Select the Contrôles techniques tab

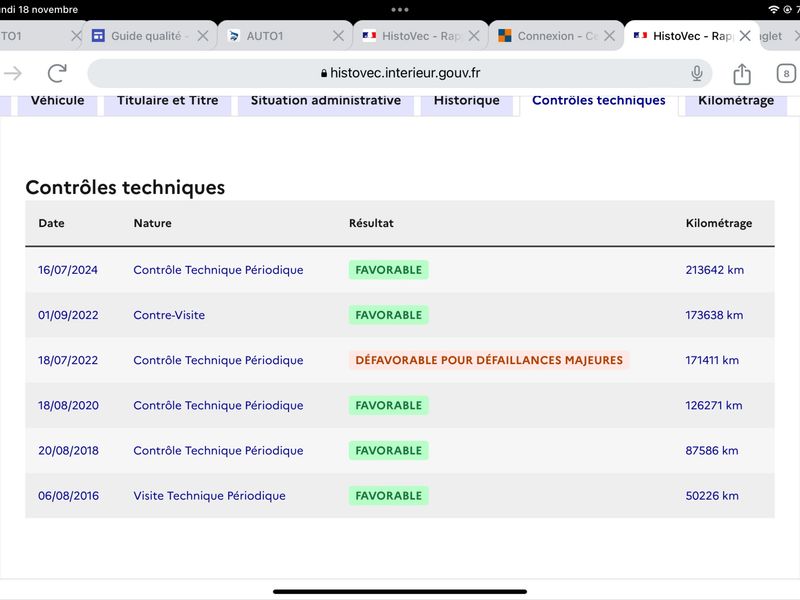pyautogui.click(x=598, y=104)
